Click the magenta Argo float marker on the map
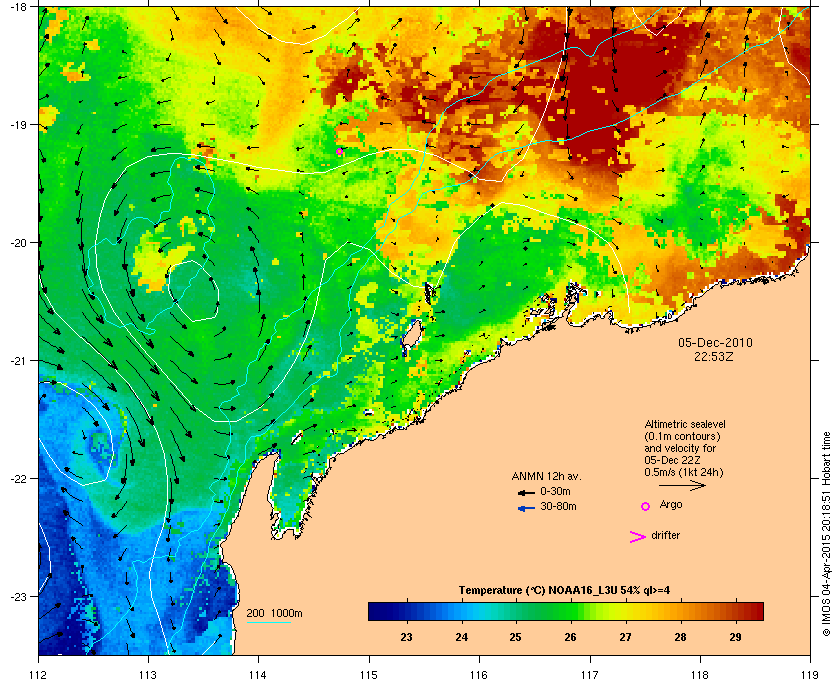Screen dimensions: 840x680 click(339, 152)
